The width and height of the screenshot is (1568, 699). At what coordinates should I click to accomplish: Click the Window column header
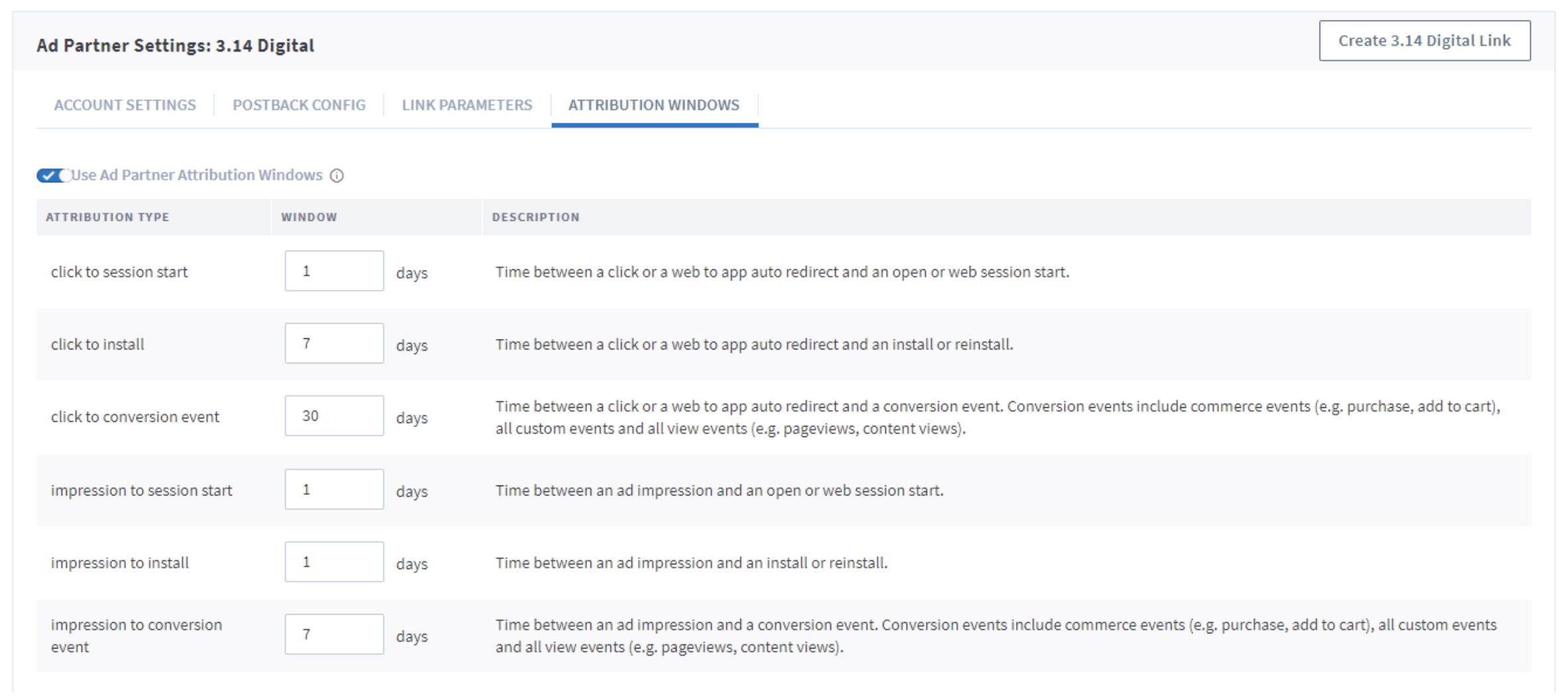[309, 217]
